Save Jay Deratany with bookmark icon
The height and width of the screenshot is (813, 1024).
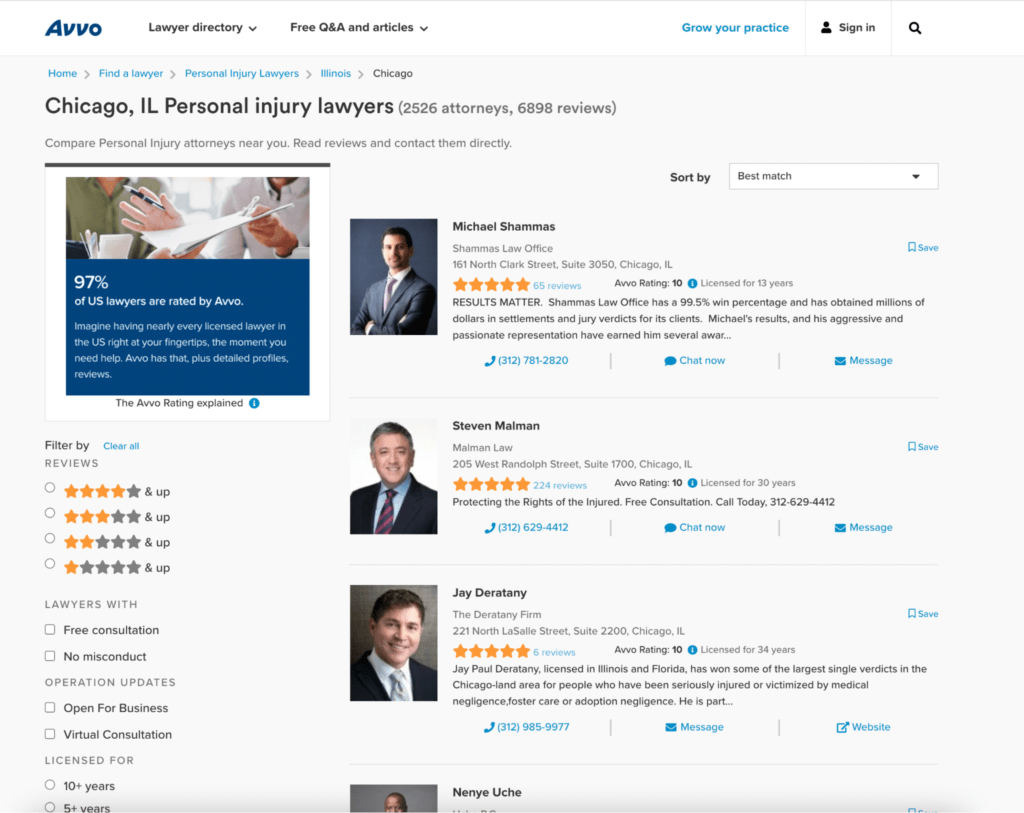coord(912,614)
